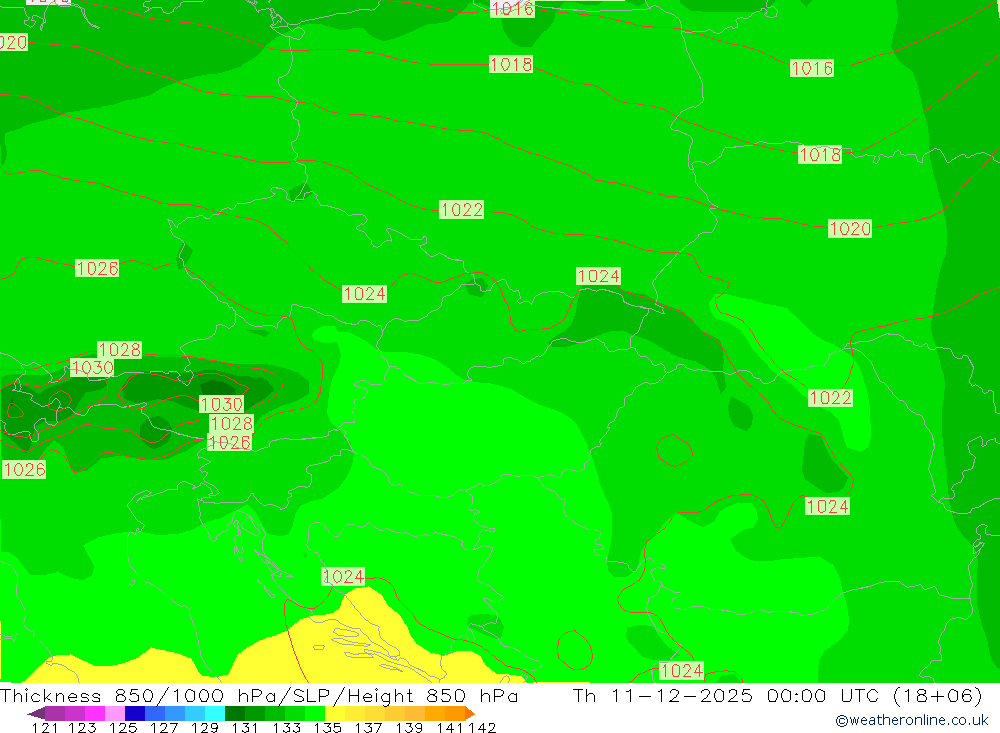Click the legend value 131
This screenshot has height=733, width=1000.
click(x=245, y=727)
